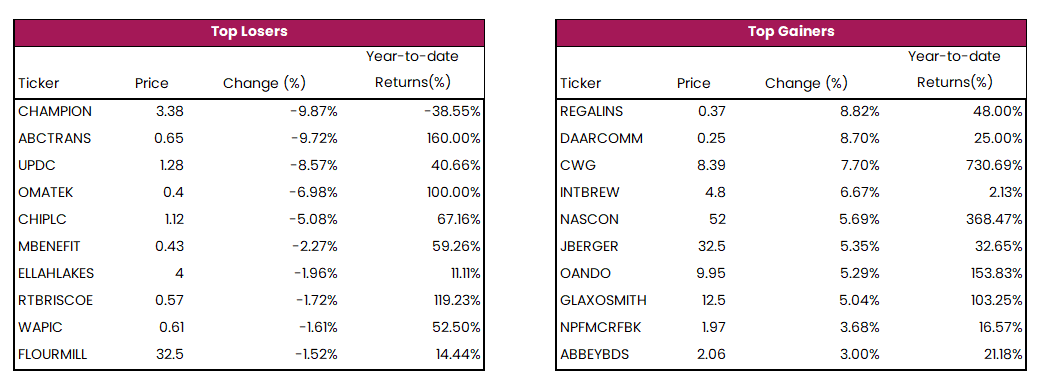1046x387 pixels.
Task: Click the Top Gainers table header
Action: click(x=791, y=32)
